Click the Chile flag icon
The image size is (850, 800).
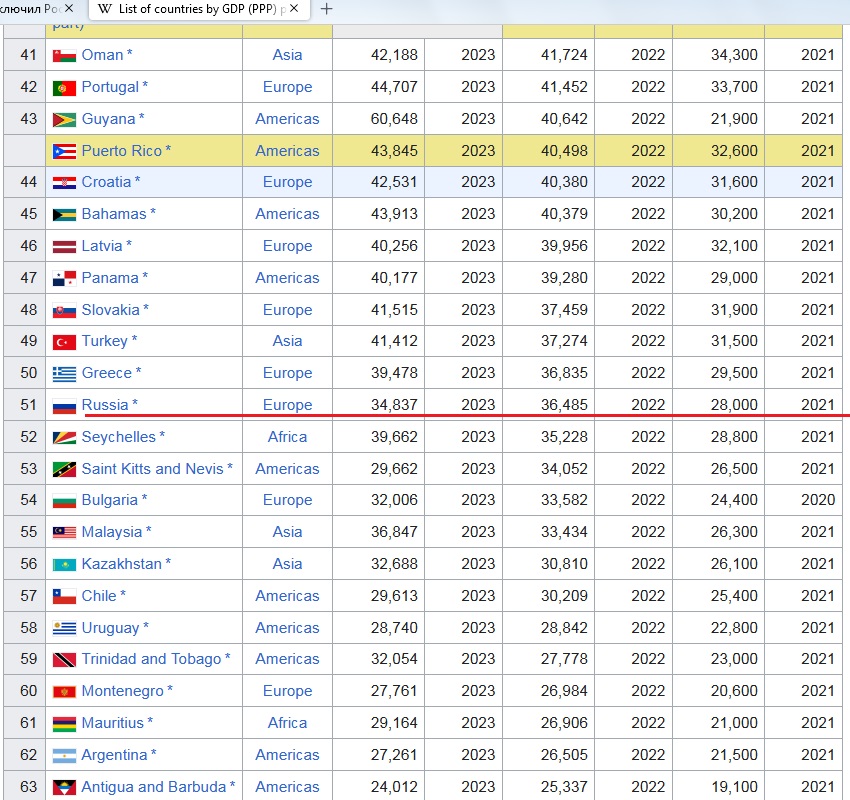click(64, 597)
